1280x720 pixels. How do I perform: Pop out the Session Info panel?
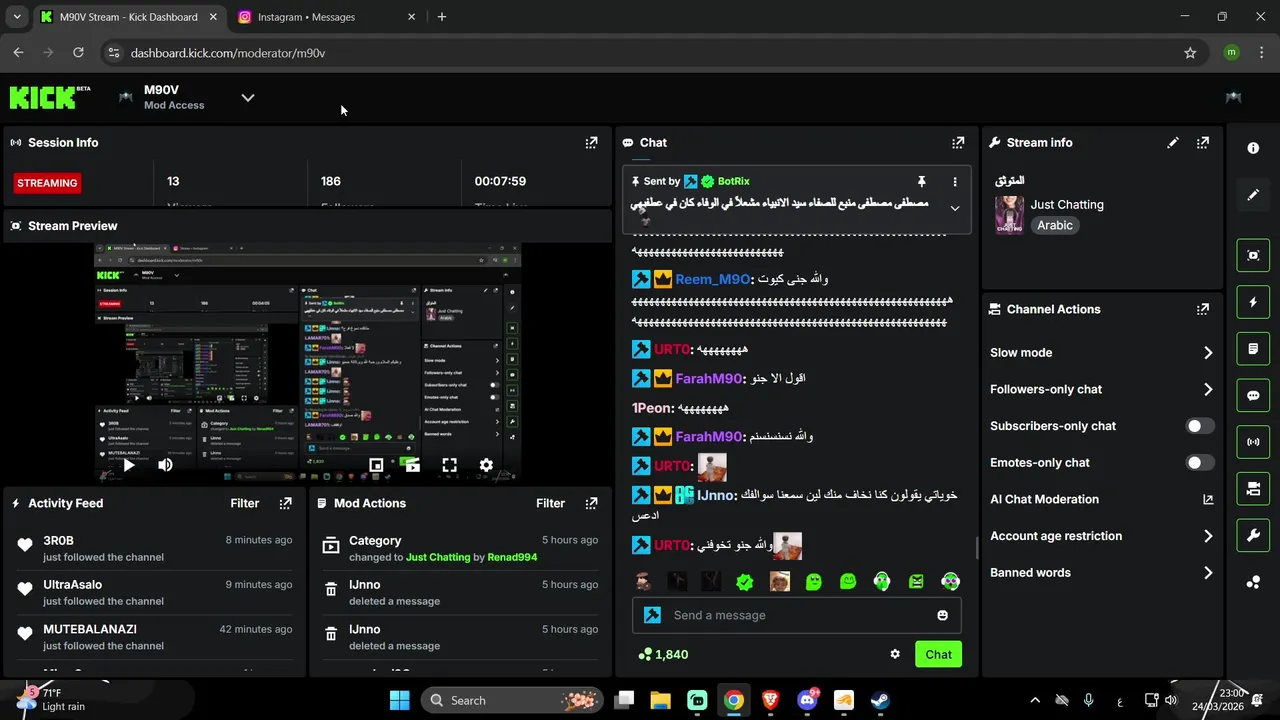(591, 143)
